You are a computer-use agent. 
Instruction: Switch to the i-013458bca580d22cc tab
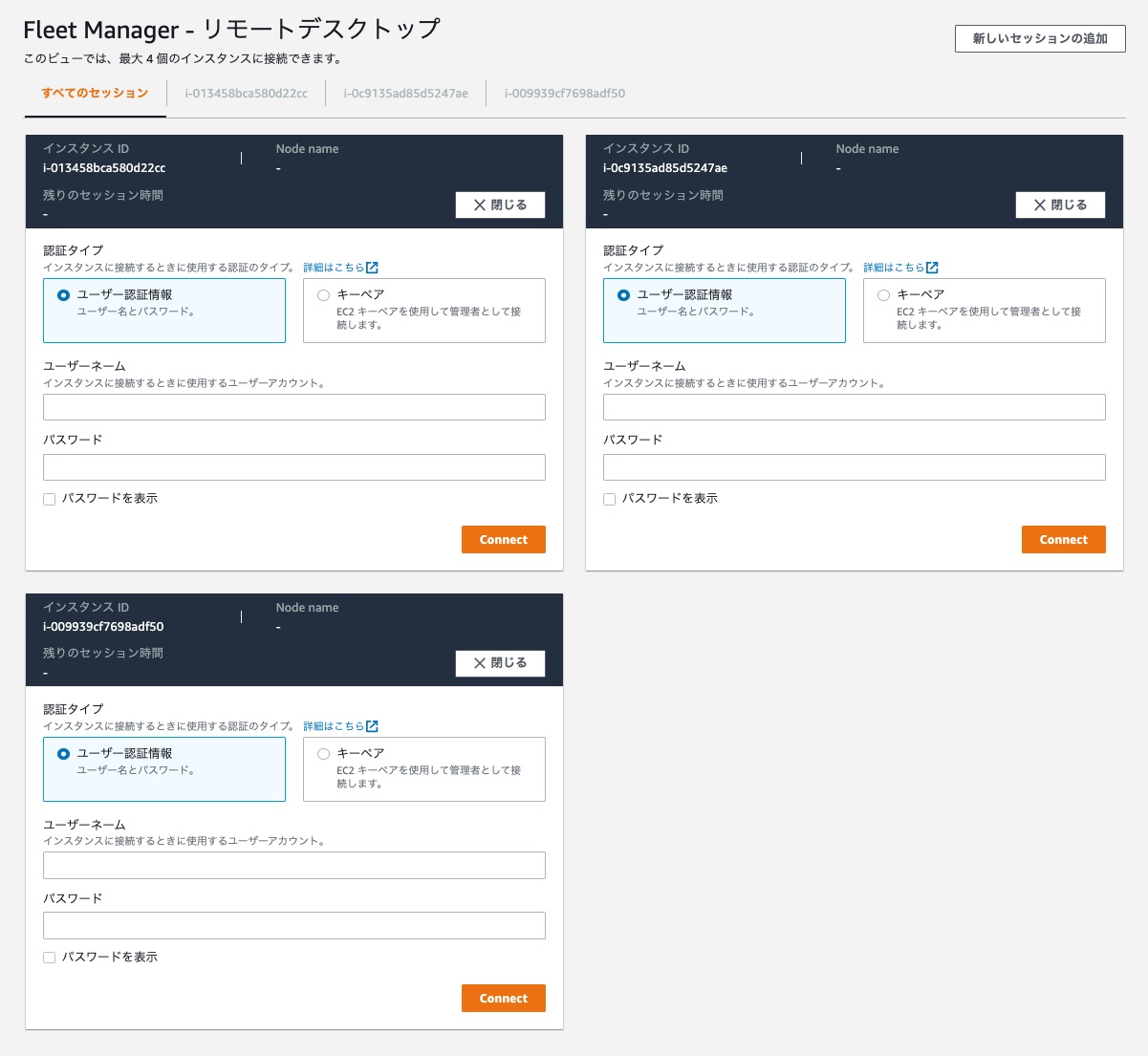click(x=246, y=93)
